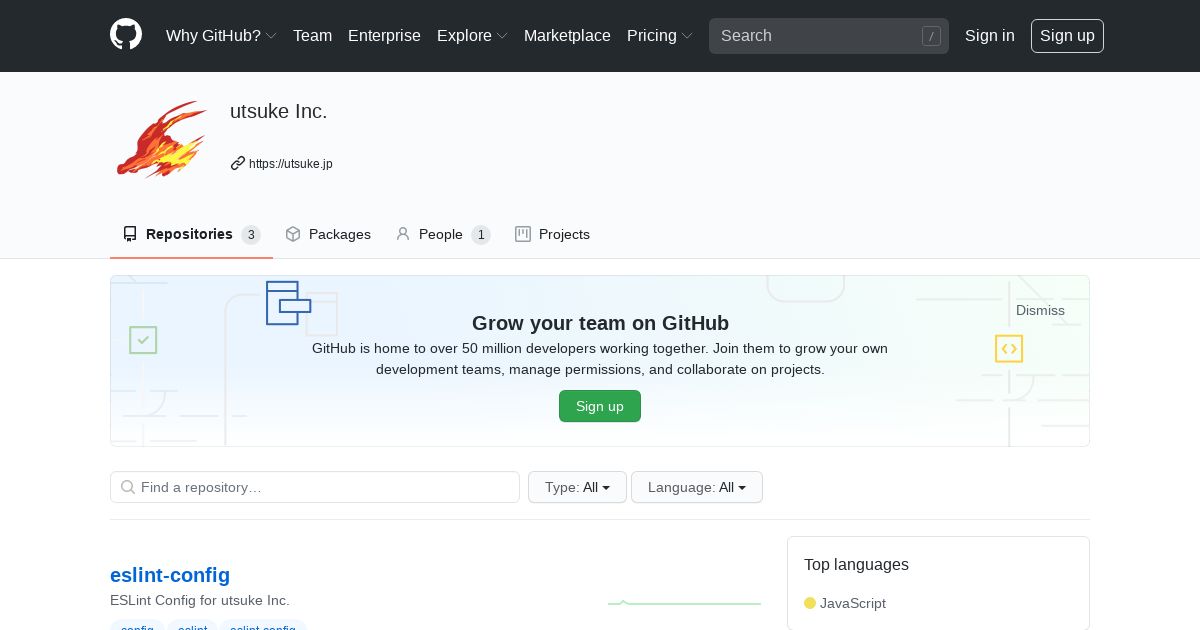Expand the Pricing menu

(x=660, y=35)
